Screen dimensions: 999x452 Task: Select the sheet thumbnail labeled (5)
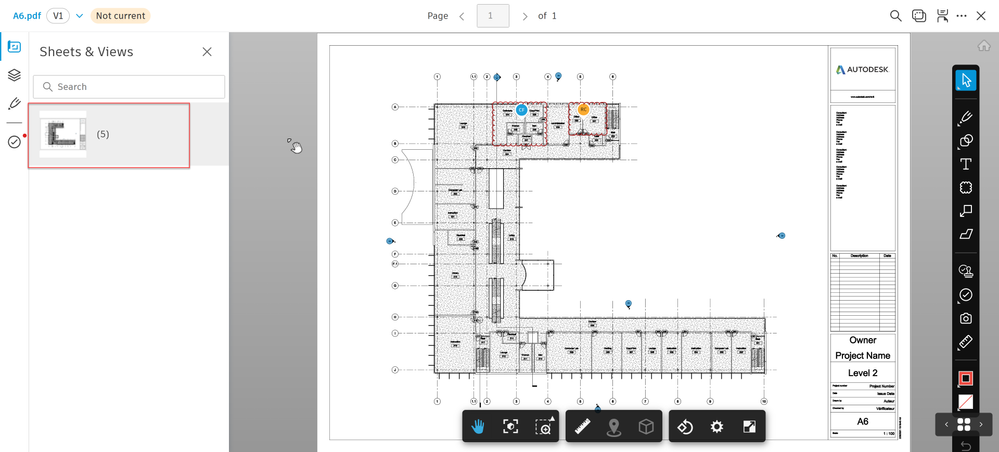[109, 135]
